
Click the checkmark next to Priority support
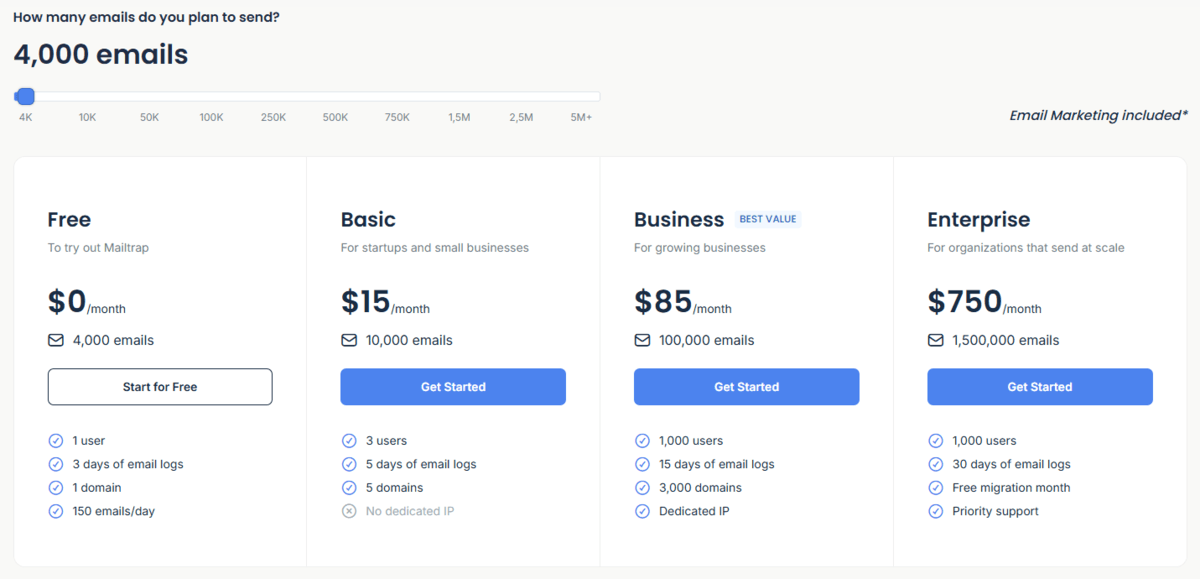pos(936,511)
